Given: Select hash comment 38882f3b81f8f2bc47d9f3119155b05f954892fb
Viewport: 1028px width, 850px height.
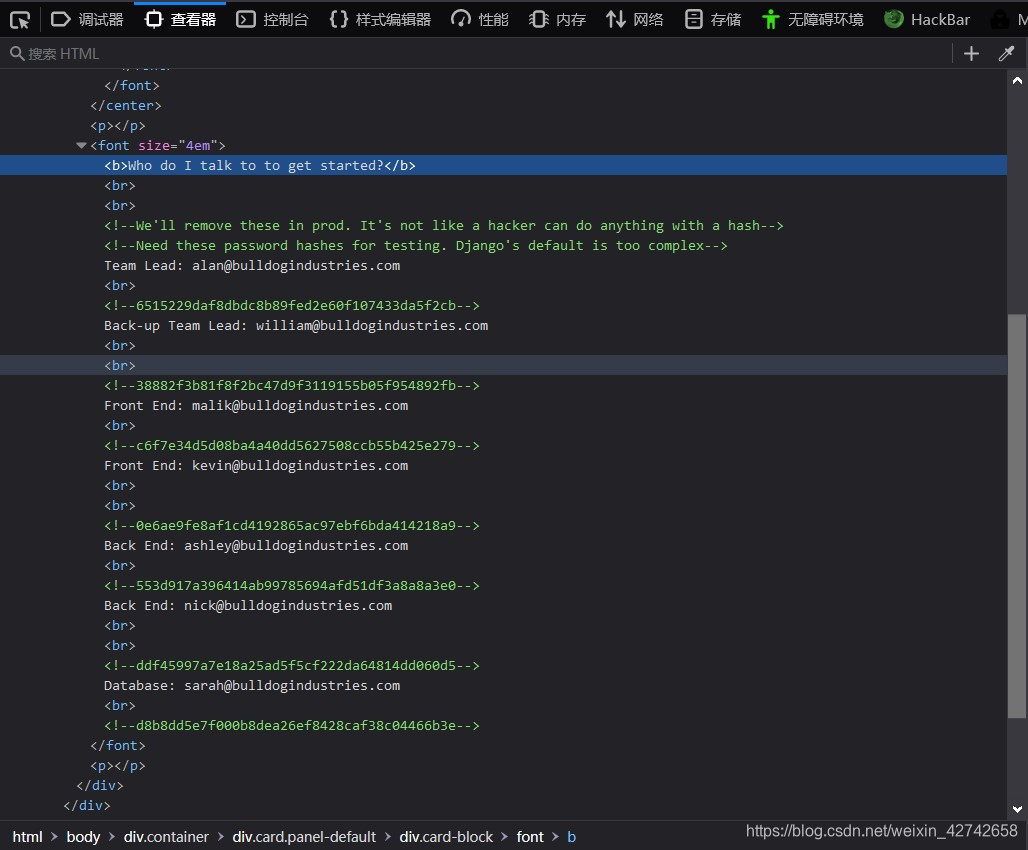Looking at the screenshot, I should tap(292, 386).
